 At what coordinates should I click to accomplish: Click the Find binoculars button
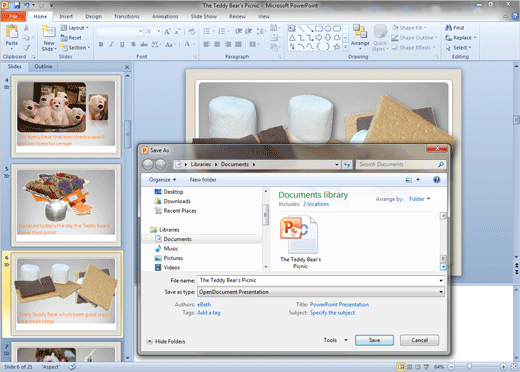[455, 28]
